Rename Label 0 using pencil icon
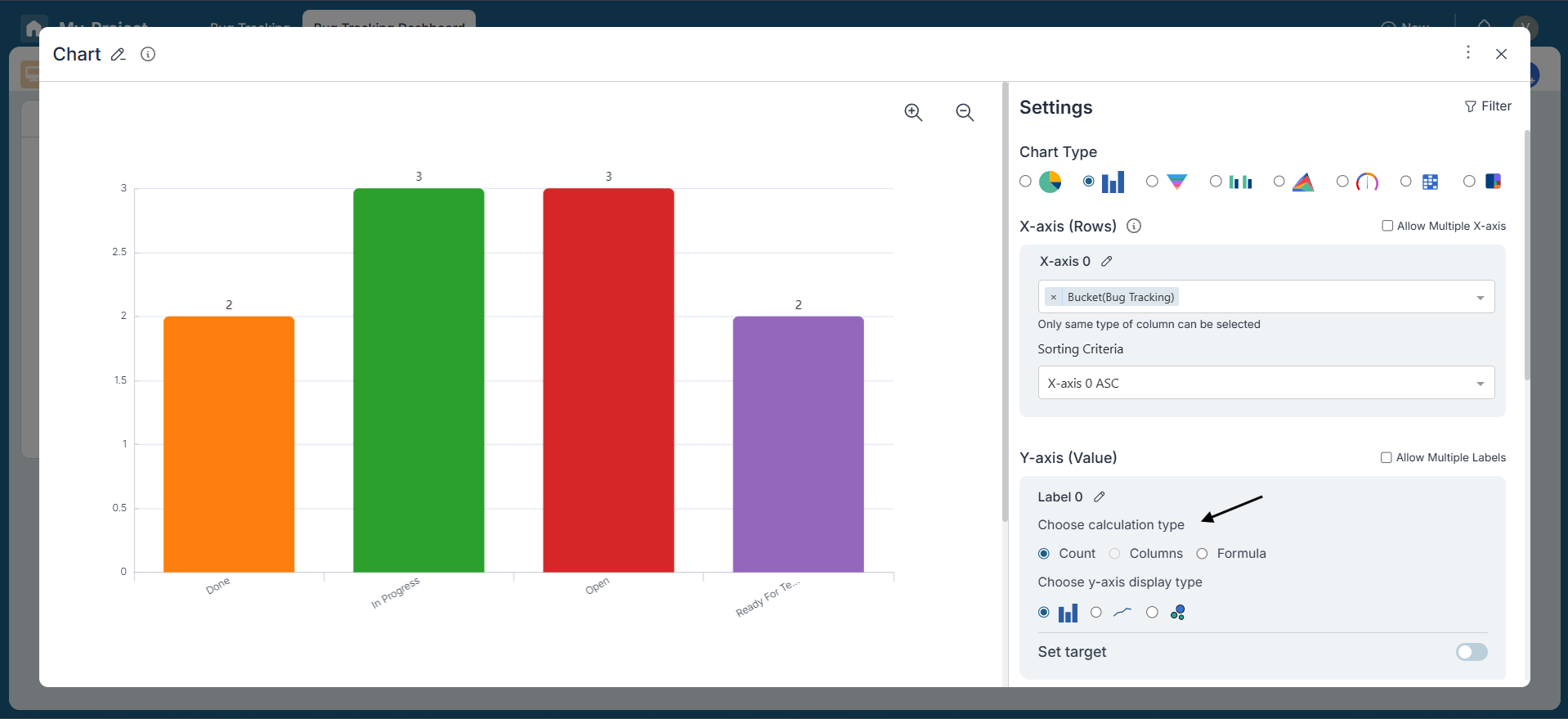 pyautogui.click(x=1100, y=497)
